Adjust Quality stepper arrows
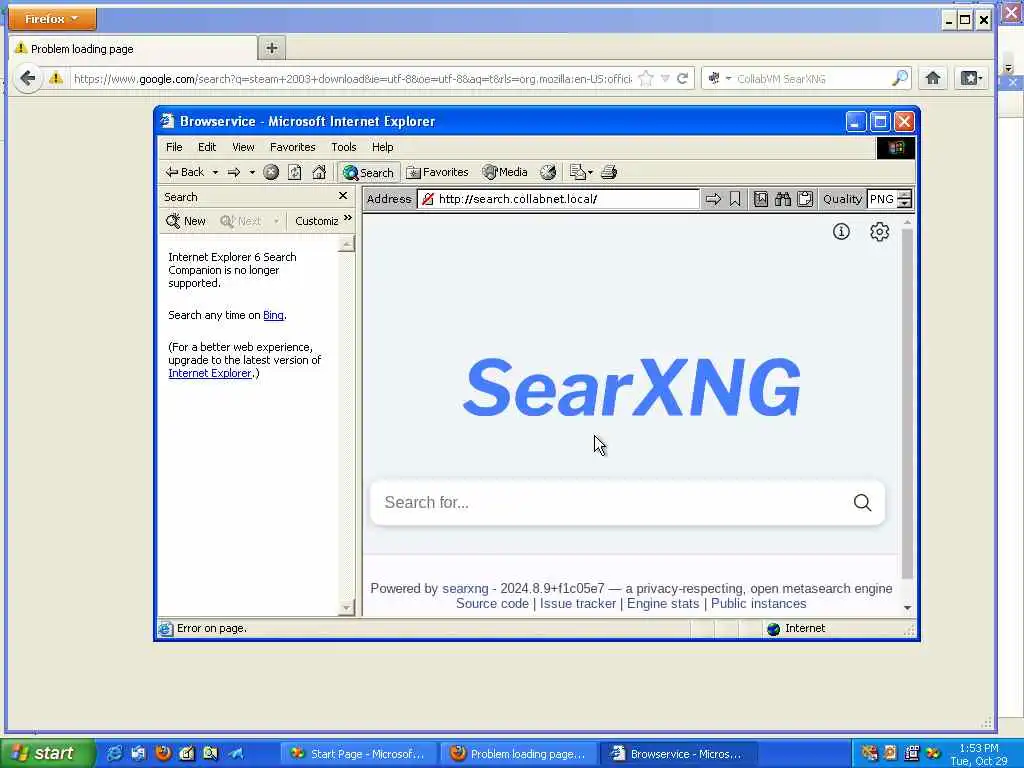This screenshot has width=1024, height=768. point(904,199)
